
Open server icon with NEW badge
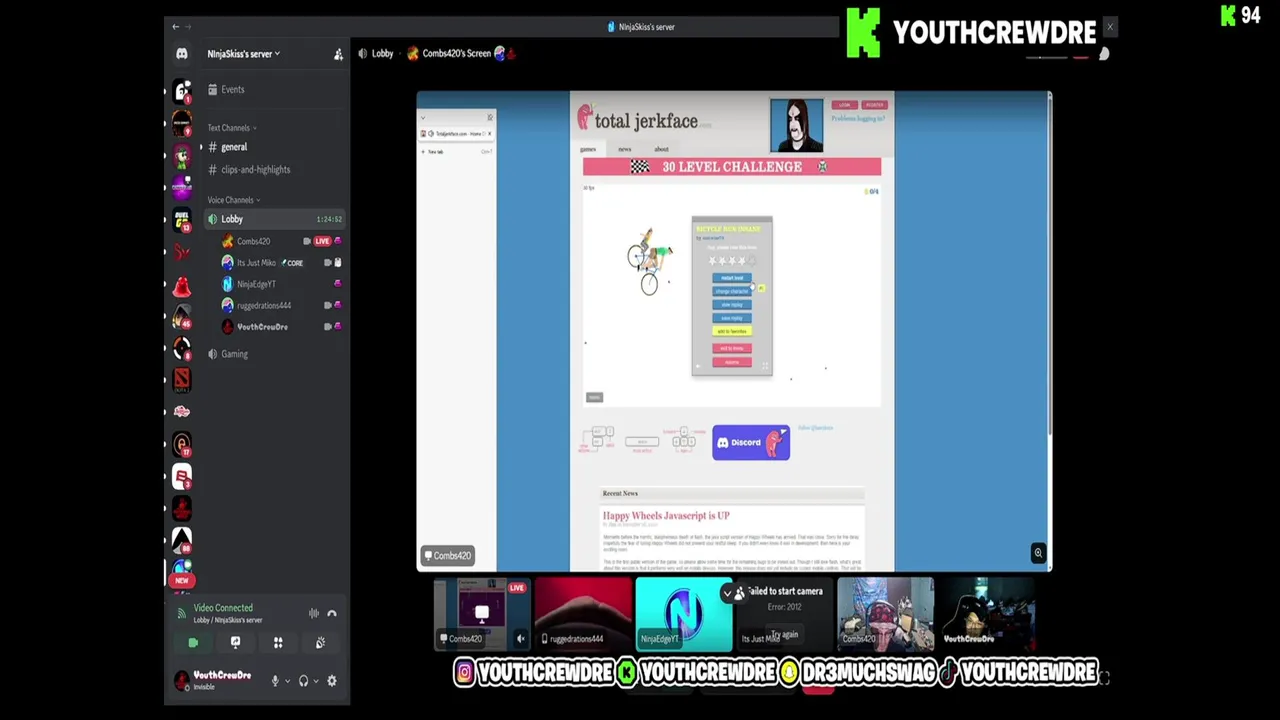(181, 571)
